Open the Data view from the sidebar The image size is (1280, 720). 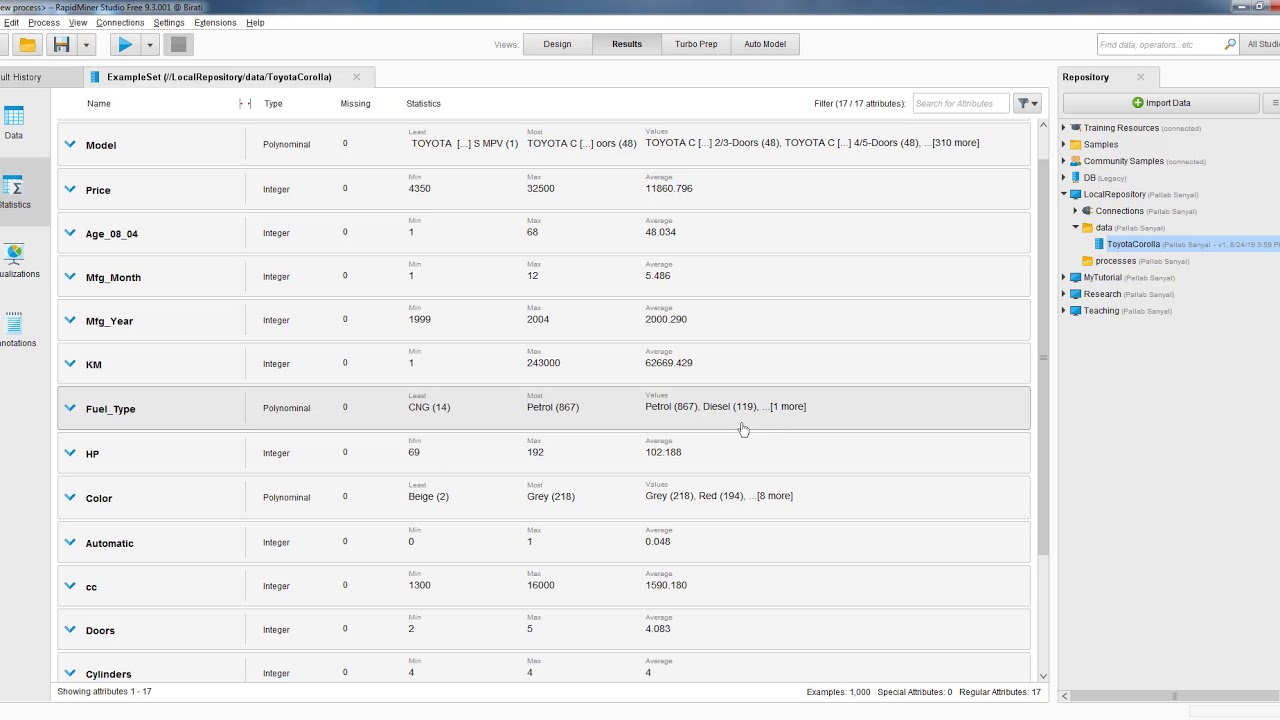14,123
